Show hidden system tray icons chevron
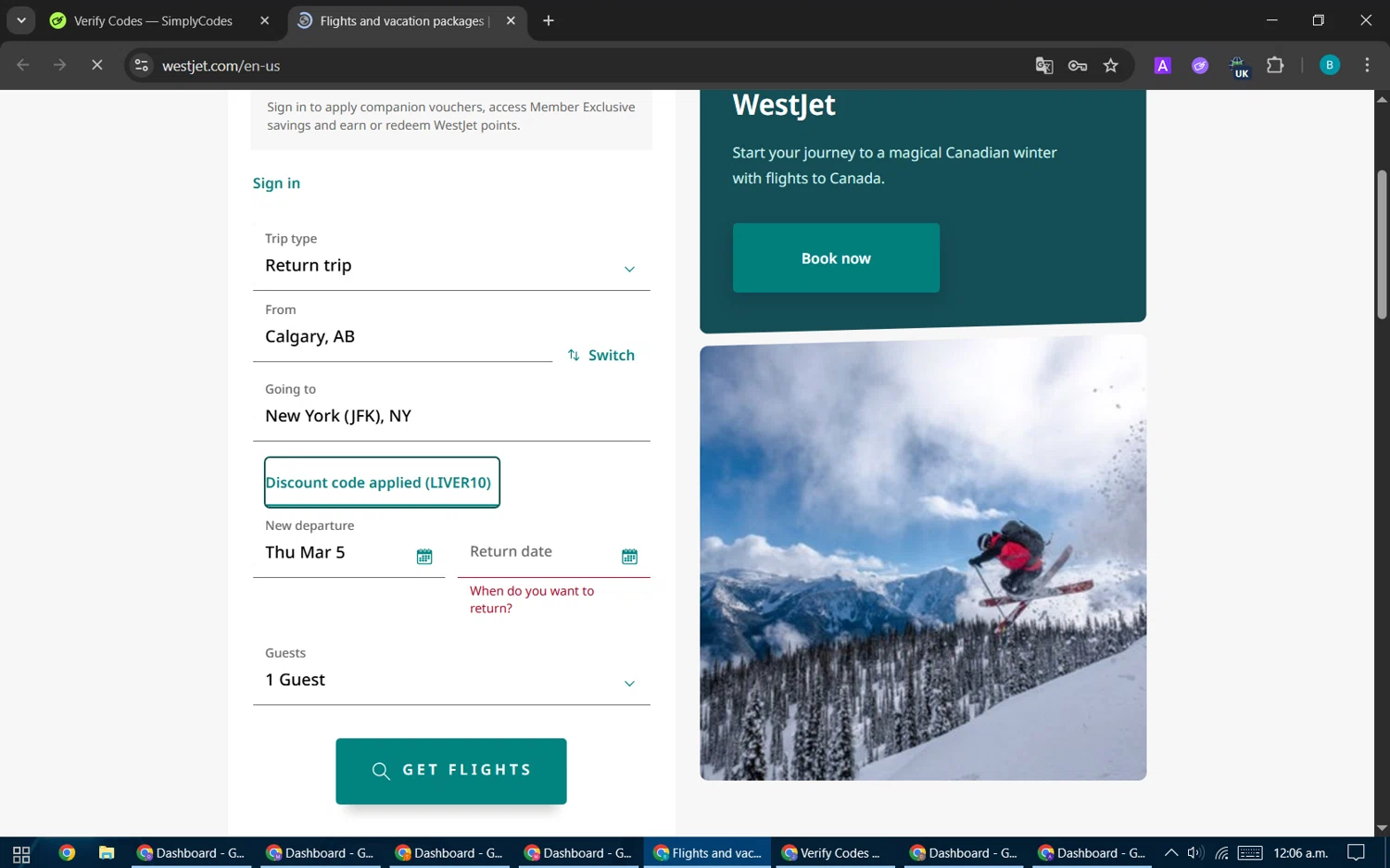Viewport: 1390px width, 868px height. [x=1171, y=853]
